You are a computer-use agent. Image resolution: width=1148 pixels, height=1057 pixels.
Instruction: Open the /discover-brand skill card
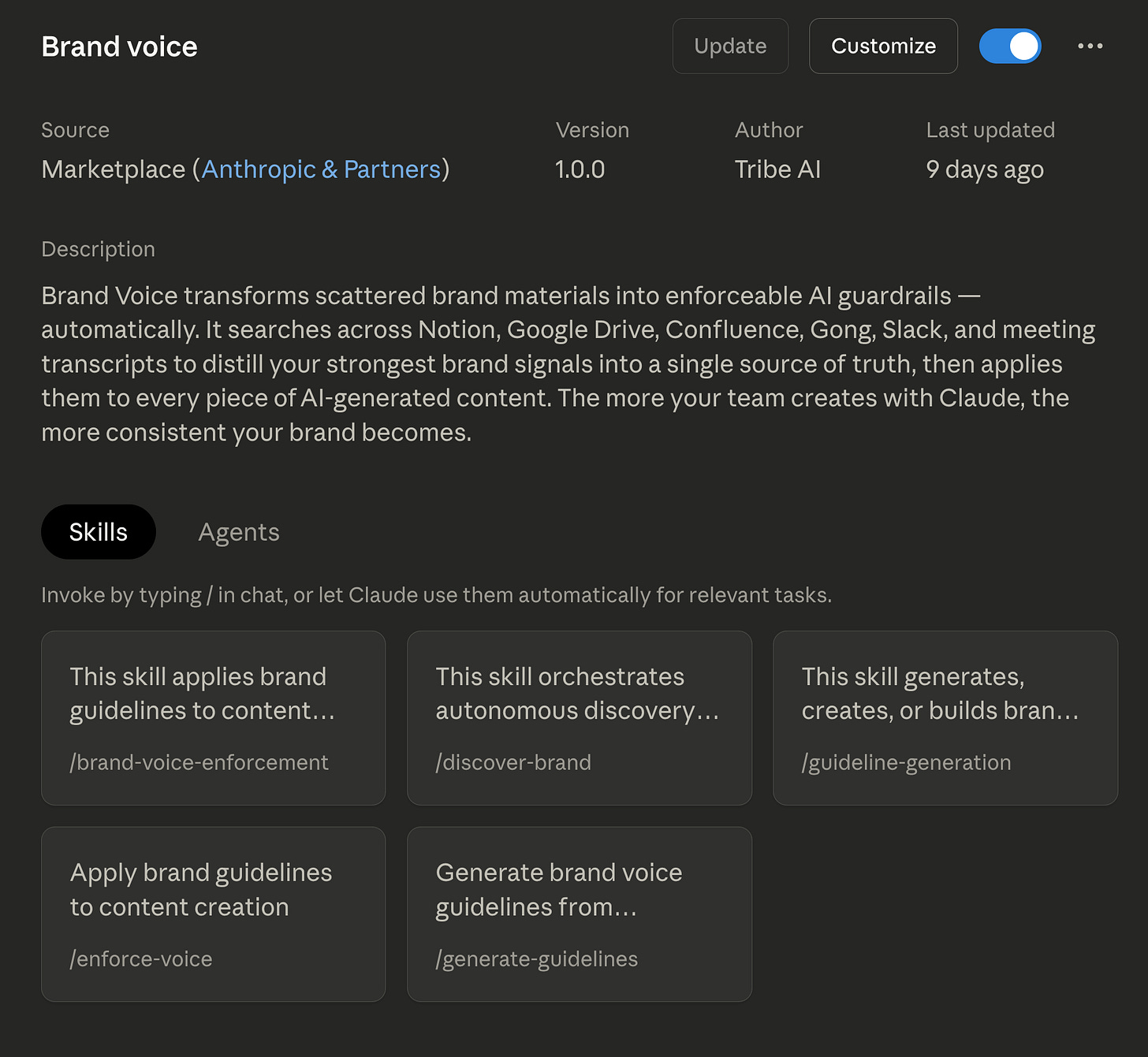click(579, 717)
